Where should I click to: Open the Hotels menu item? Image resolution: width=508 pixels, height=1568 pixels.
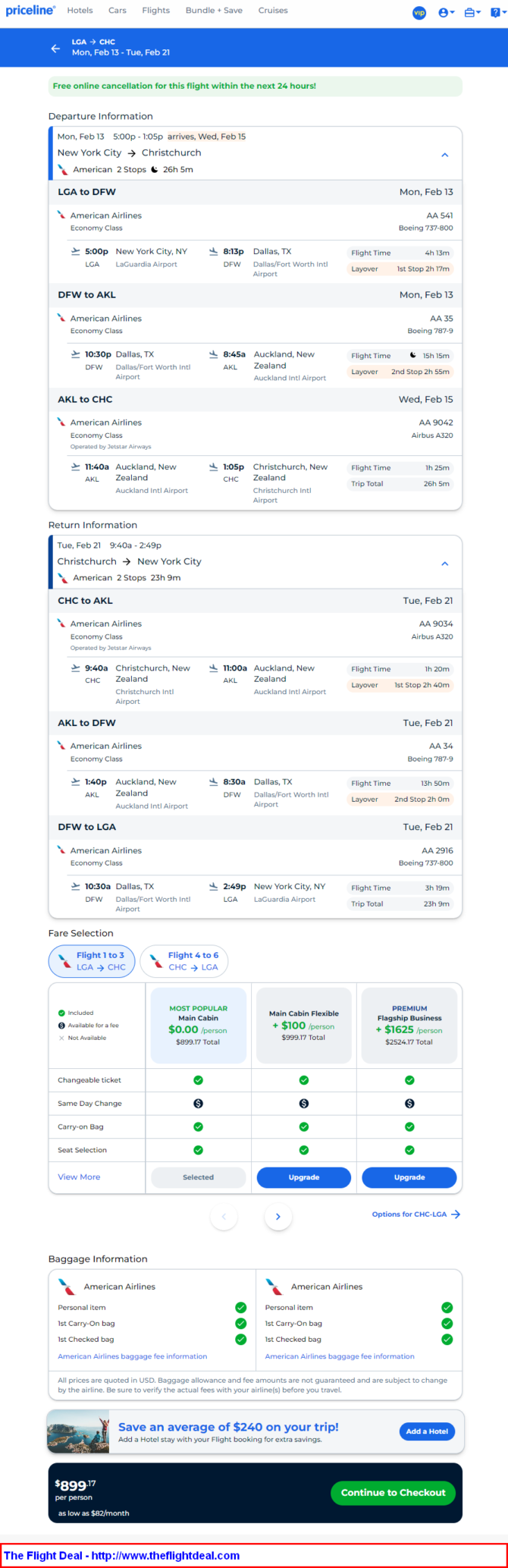(80, 11)
